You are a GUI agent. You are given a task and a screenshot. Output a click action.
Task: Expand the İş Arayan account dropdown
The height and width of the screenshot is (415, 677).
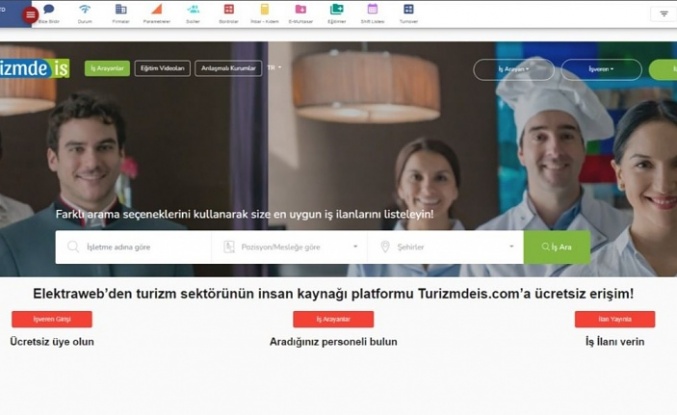tap(514, 69)
